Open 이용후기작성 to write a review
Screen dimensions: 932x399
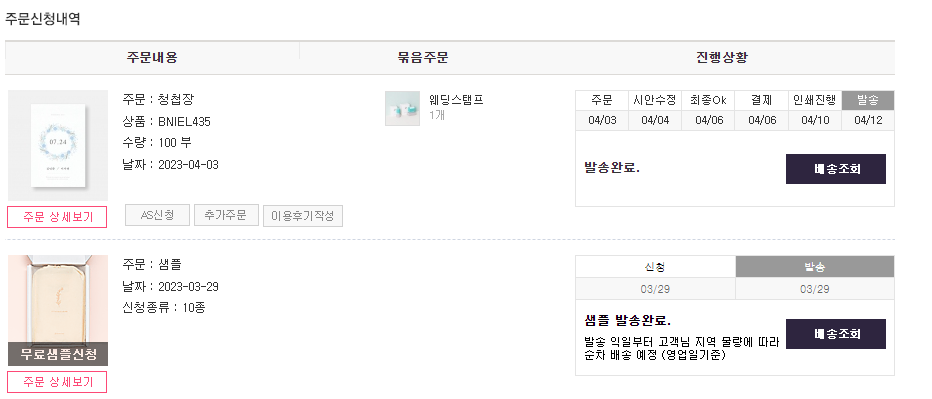coord(303,216)
